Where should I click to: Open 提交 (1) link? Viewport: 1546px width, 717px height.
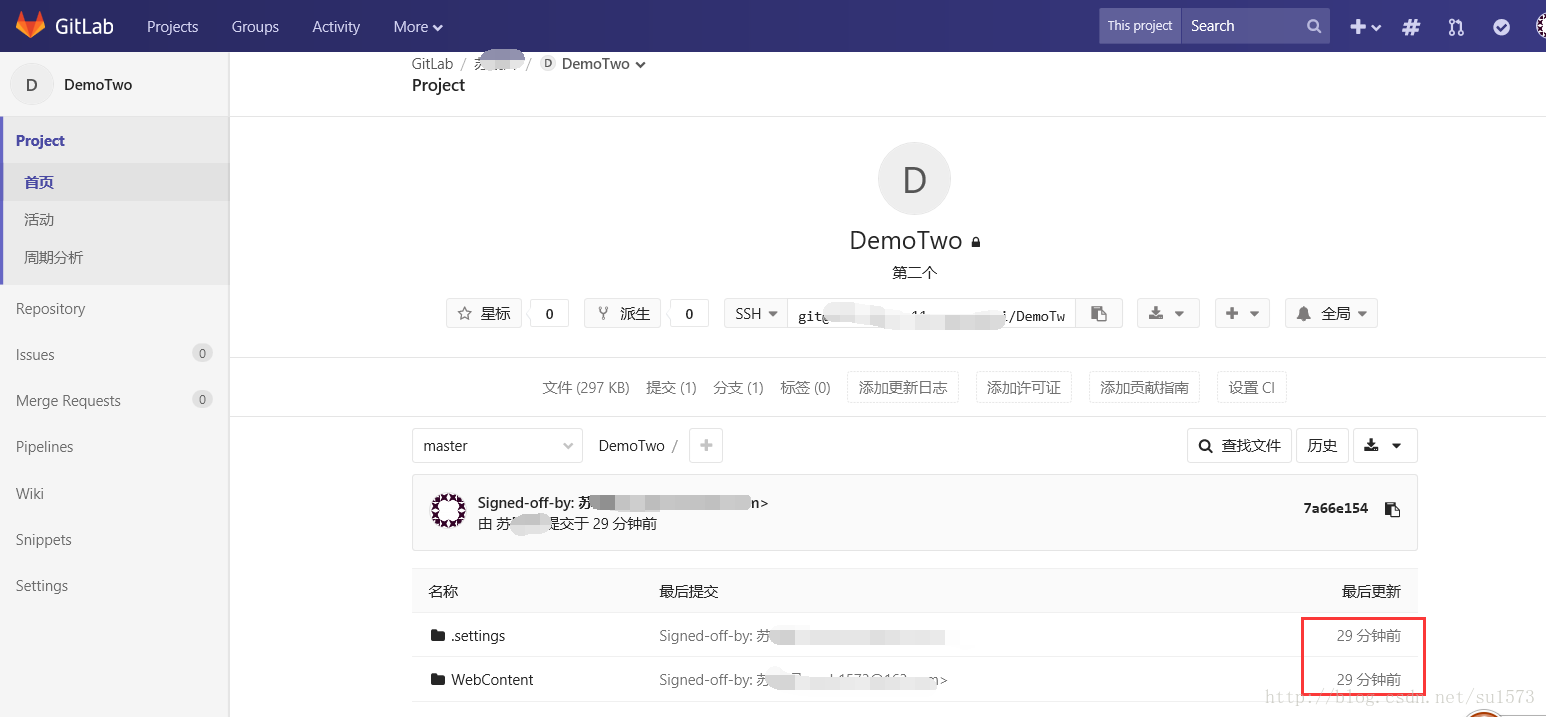pos(671,387)
